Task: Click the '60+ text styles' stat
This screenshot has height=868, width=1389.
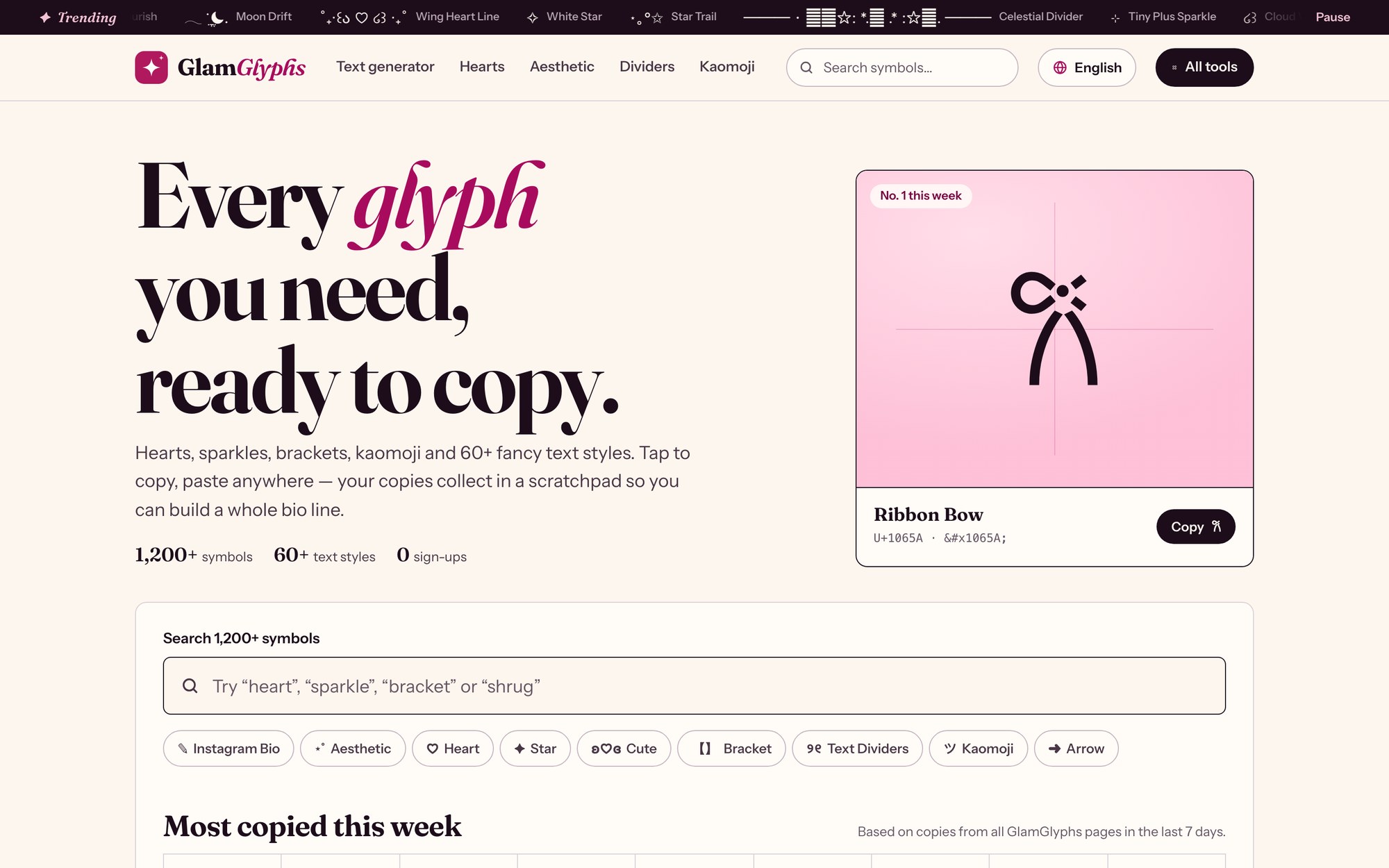Action: point(324,556)
